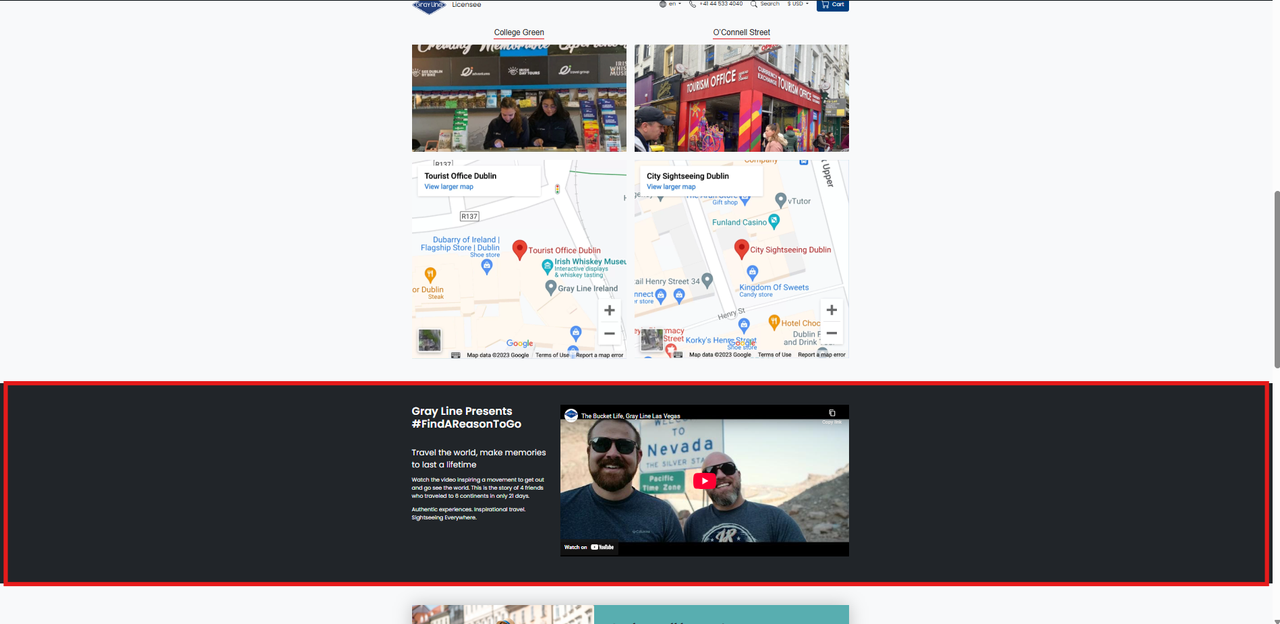1280x624 pixels.
Task: View larger map for Tourist Office Dublin
Action: click(449, 187)
